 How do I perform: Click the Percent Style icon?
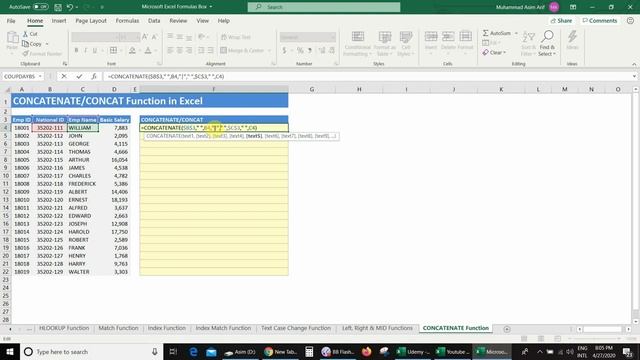click(300, 50)
